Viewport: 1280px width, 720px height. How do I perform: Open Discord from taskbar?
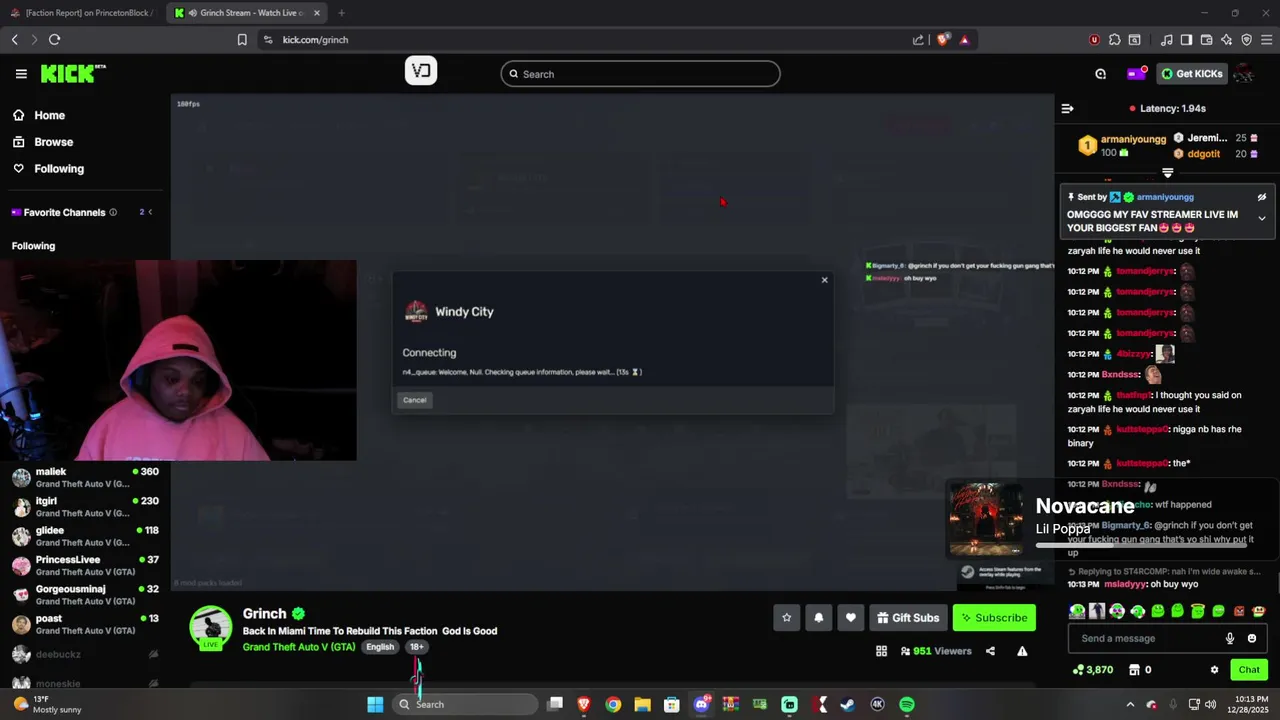point(701,704)
